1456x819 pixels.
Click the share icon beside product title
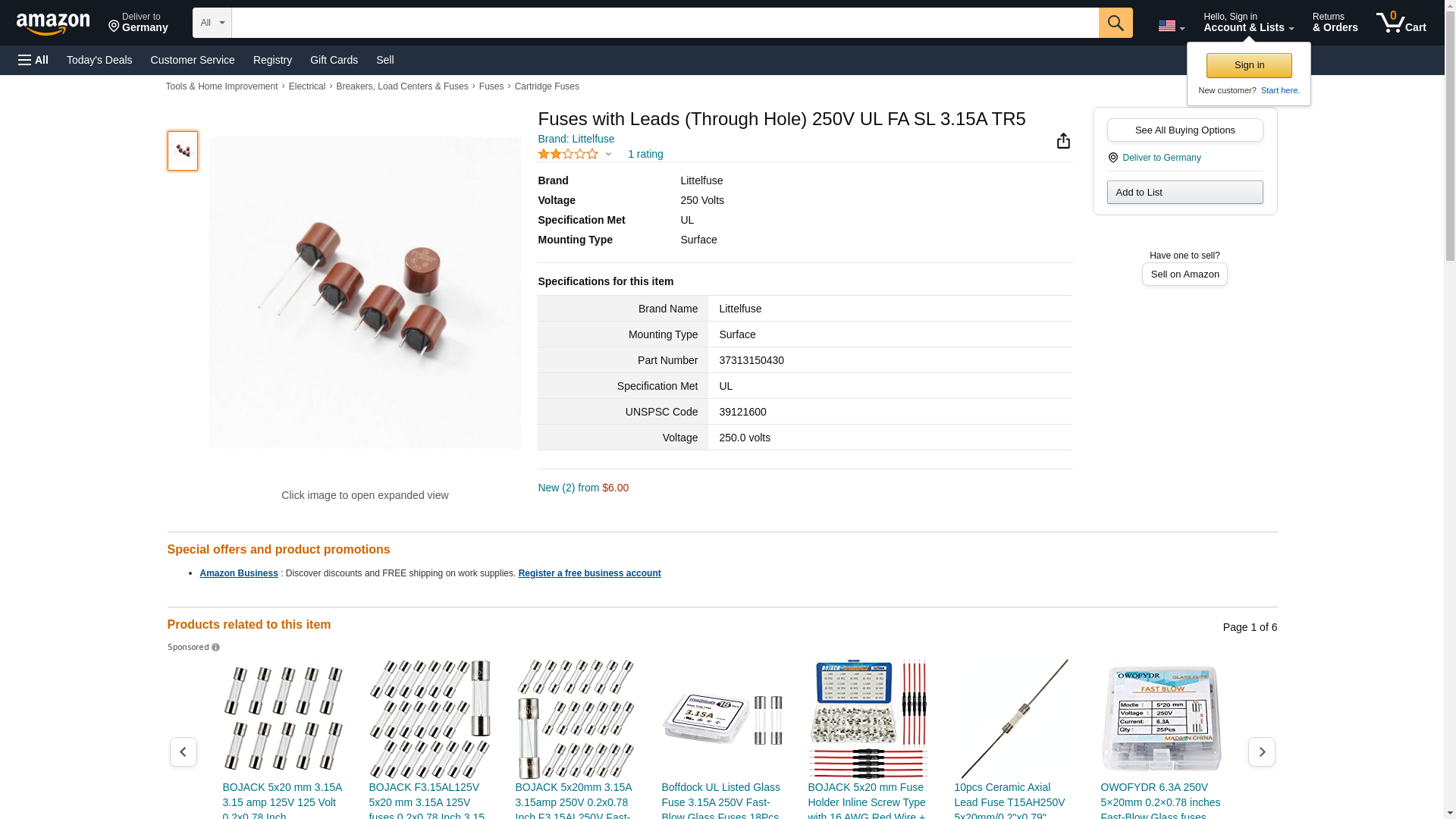[x=1063, y=141]
